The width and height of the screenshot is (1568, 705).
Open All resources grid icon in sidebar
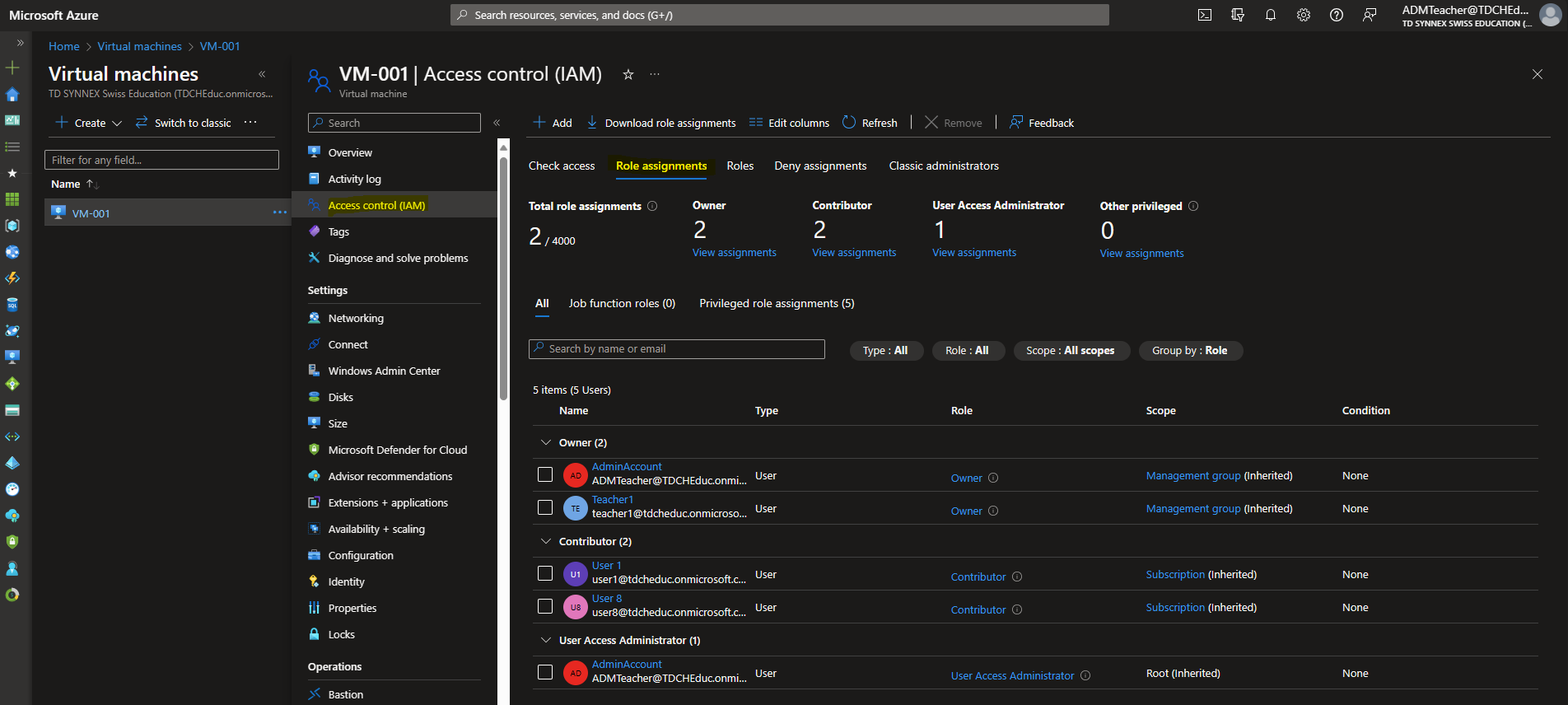click(x=12, y=199)
